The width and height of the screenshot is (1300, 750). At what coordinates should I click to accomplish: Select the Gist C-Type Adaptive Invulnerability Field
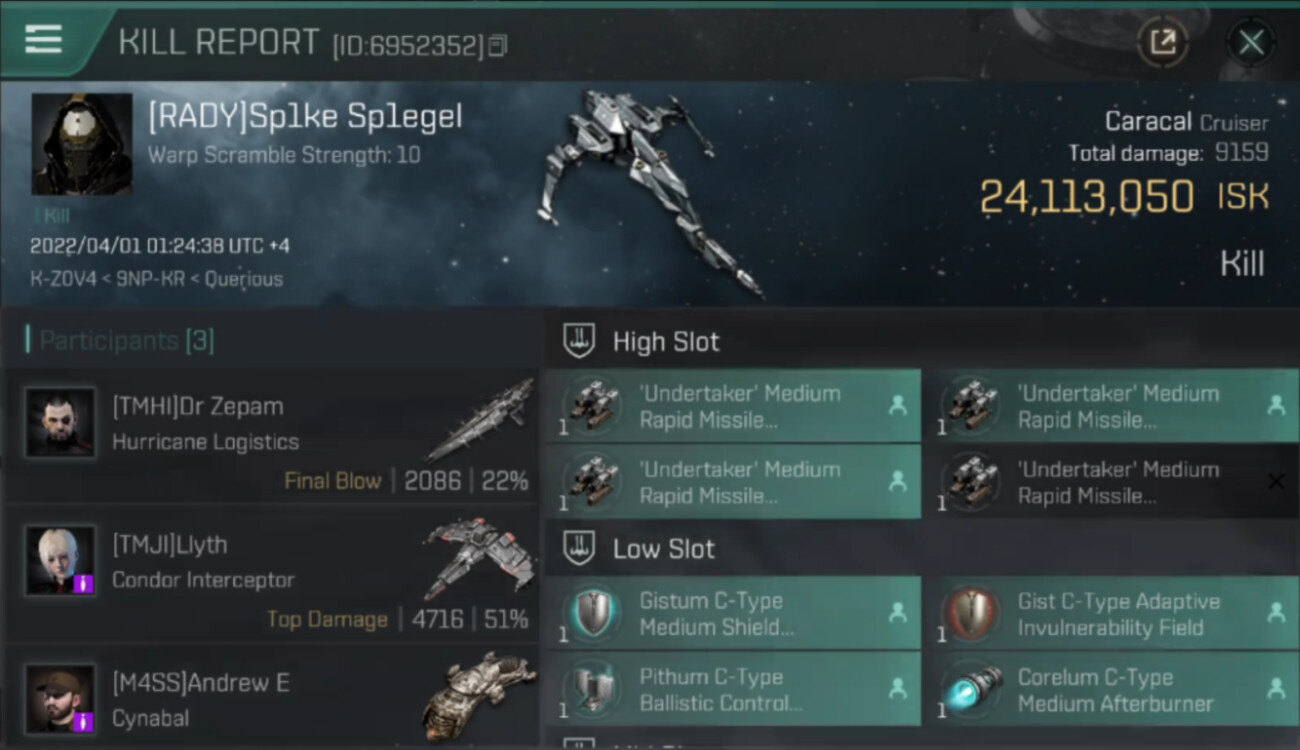(1112, 613)
